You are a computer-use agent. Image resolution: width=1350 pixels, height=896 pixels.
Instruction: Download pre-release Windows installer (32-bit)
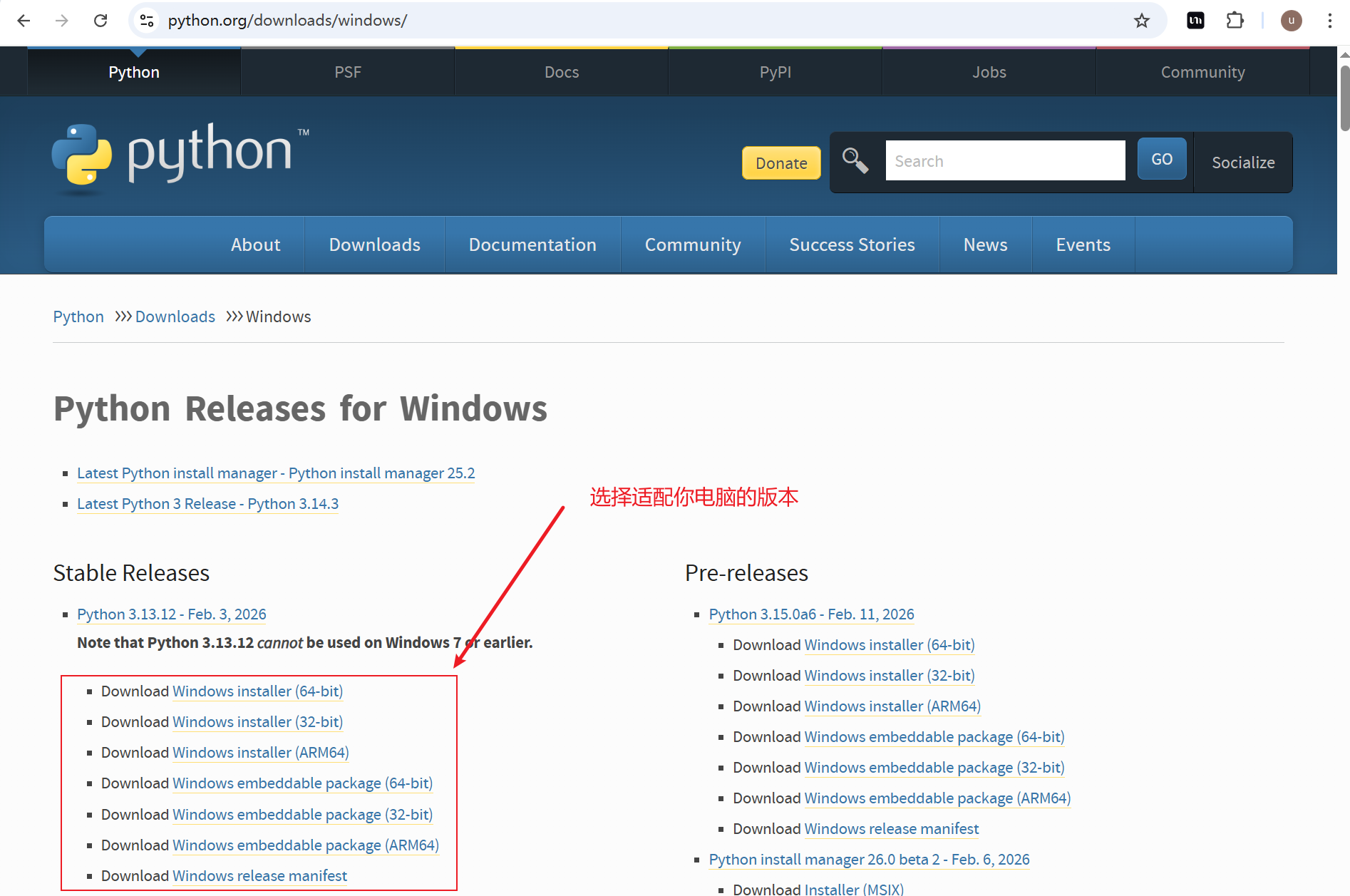[x=890, y=676]
